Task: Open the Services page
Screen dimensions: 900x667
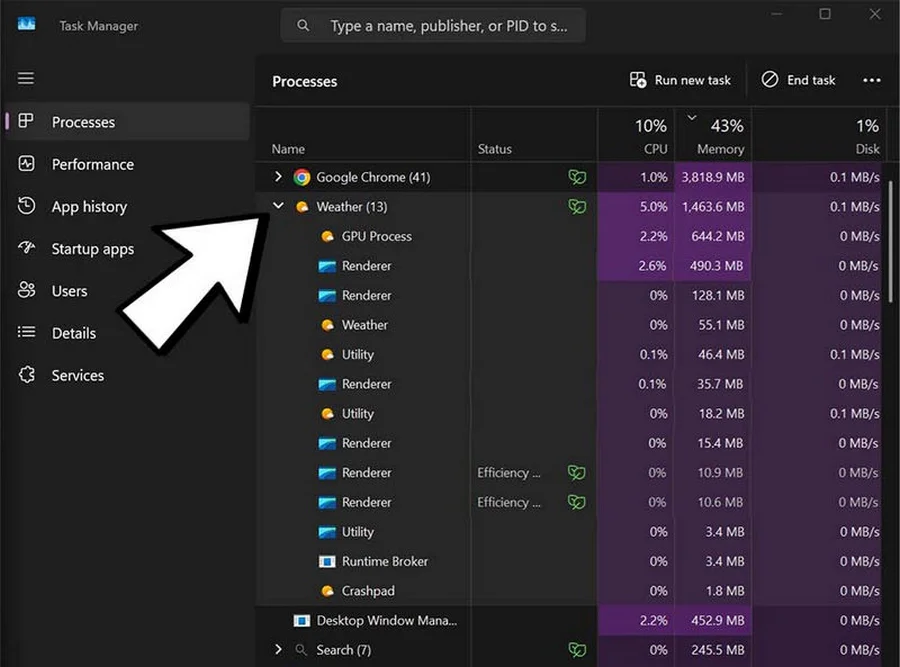Action: click(x=129, y=375)
